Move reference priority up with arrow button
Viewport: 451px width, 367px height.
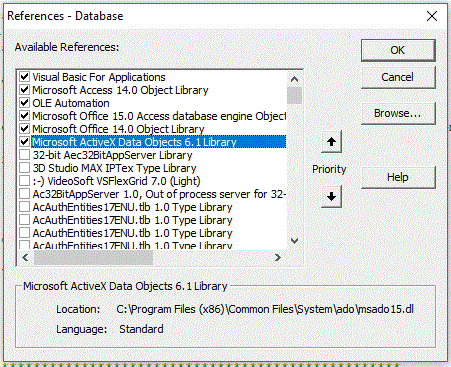pos(331,142)
